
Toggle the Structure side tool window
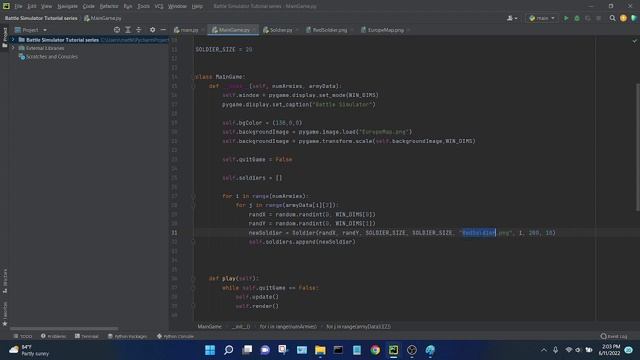(5, 281)
